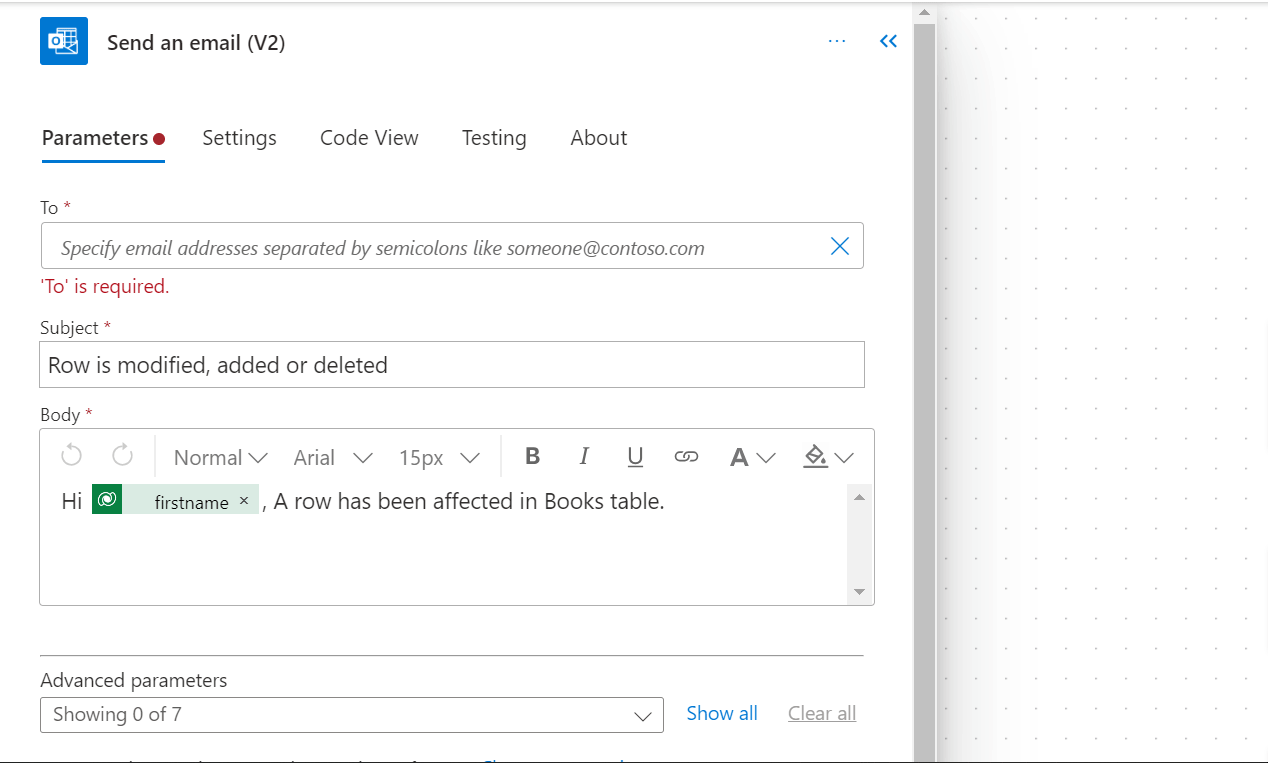Clear the To field with X icon
The image size is (1268, 763).
pos(840,247)
